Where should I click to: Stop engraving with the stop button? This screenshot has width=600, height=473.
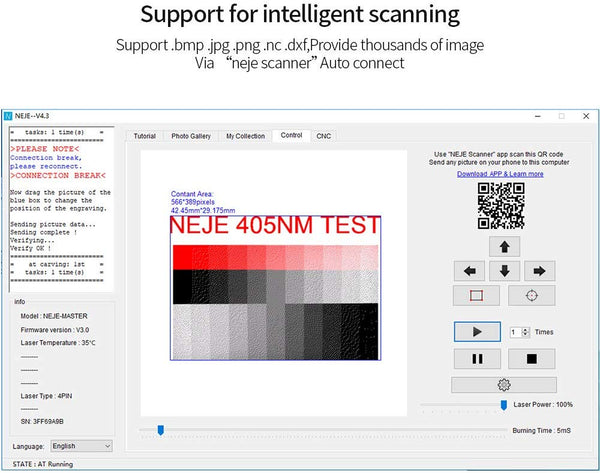point(531,358)
